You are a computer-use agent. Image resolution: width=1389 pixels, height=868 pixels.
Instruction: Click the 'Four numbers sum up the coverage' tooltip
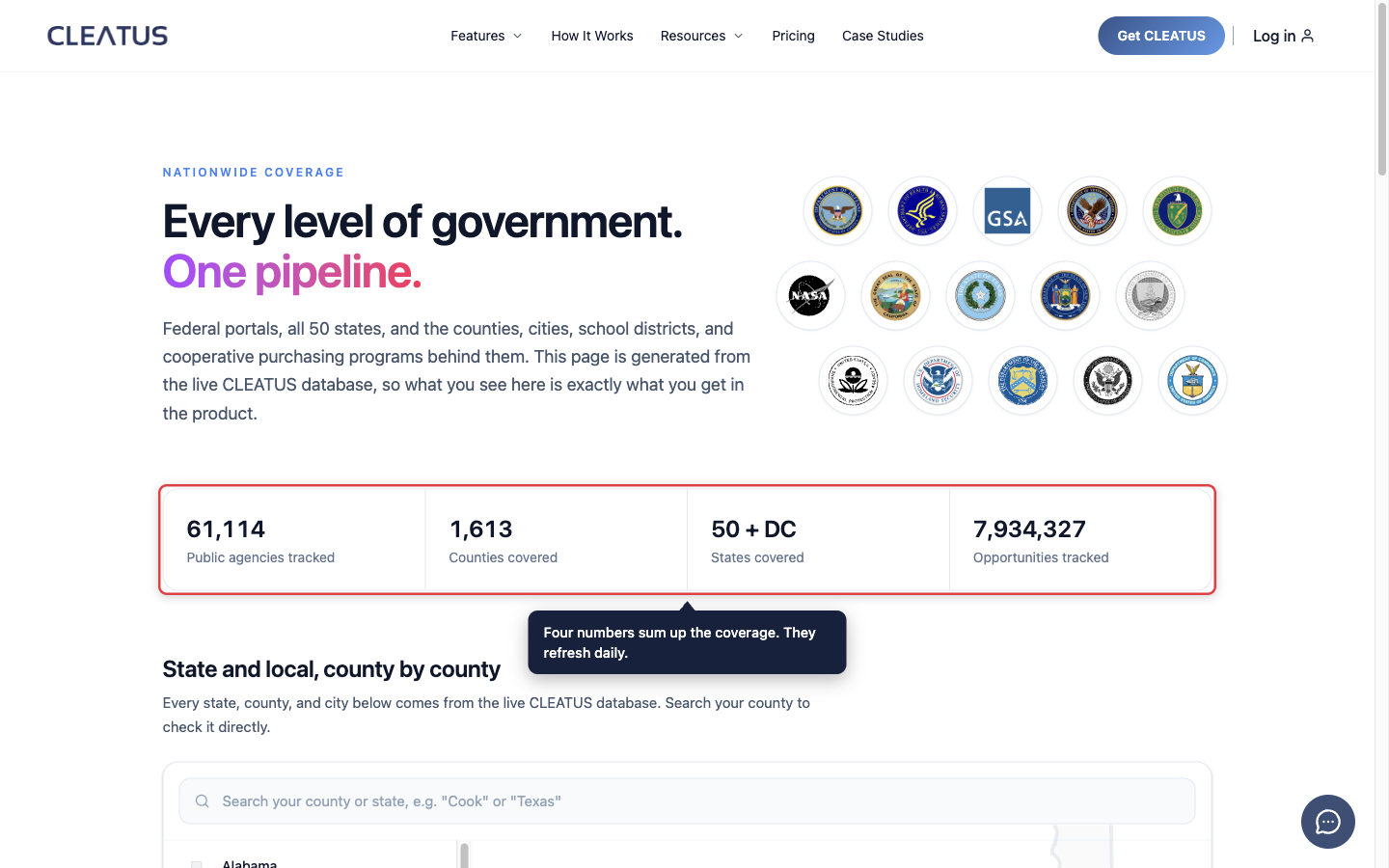[687, 642]
